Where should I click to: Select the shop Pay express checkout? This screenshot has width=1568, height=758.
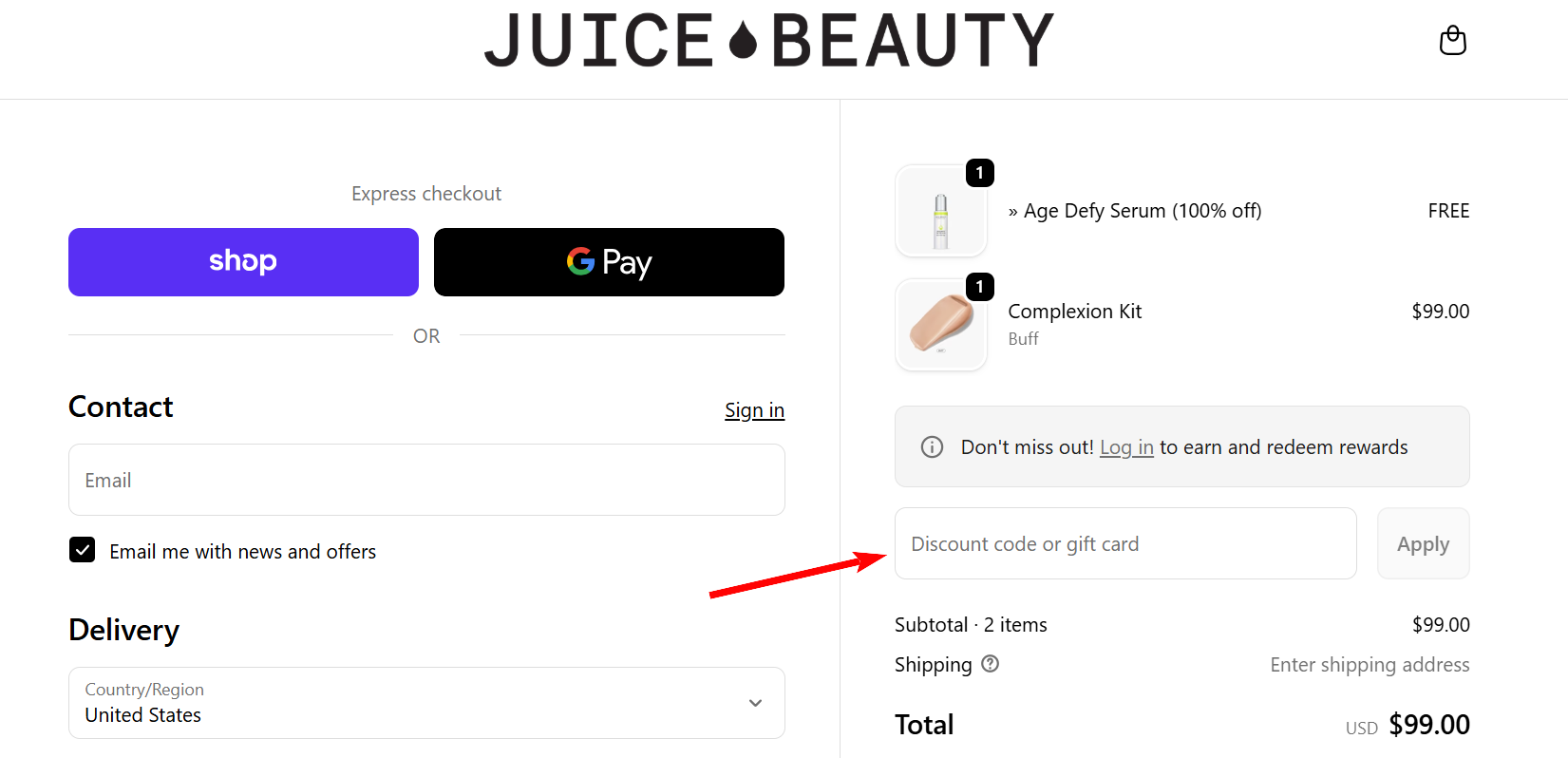pyautogui.click(x=243, y=261)
